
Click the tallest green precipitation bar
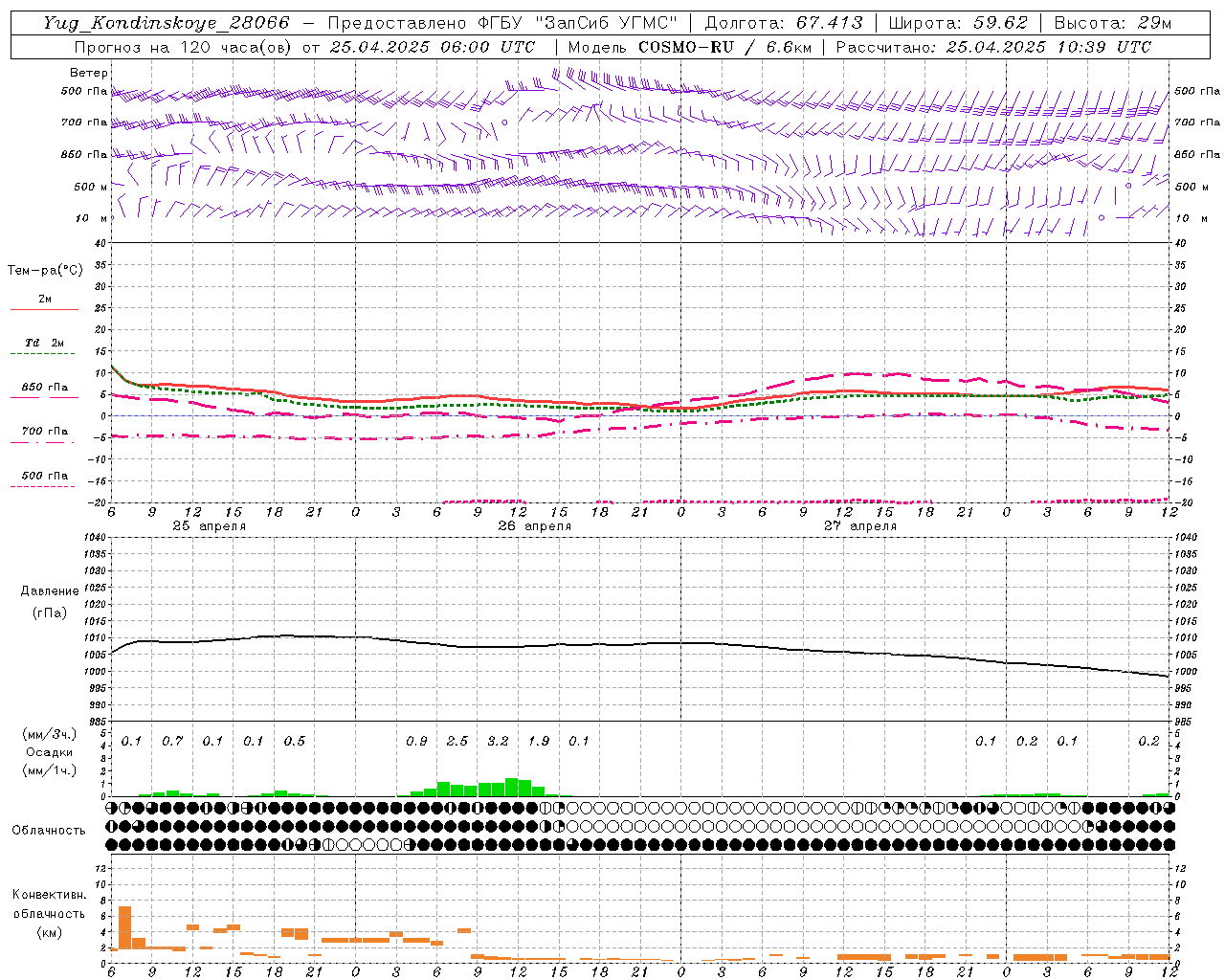[511, 787]
